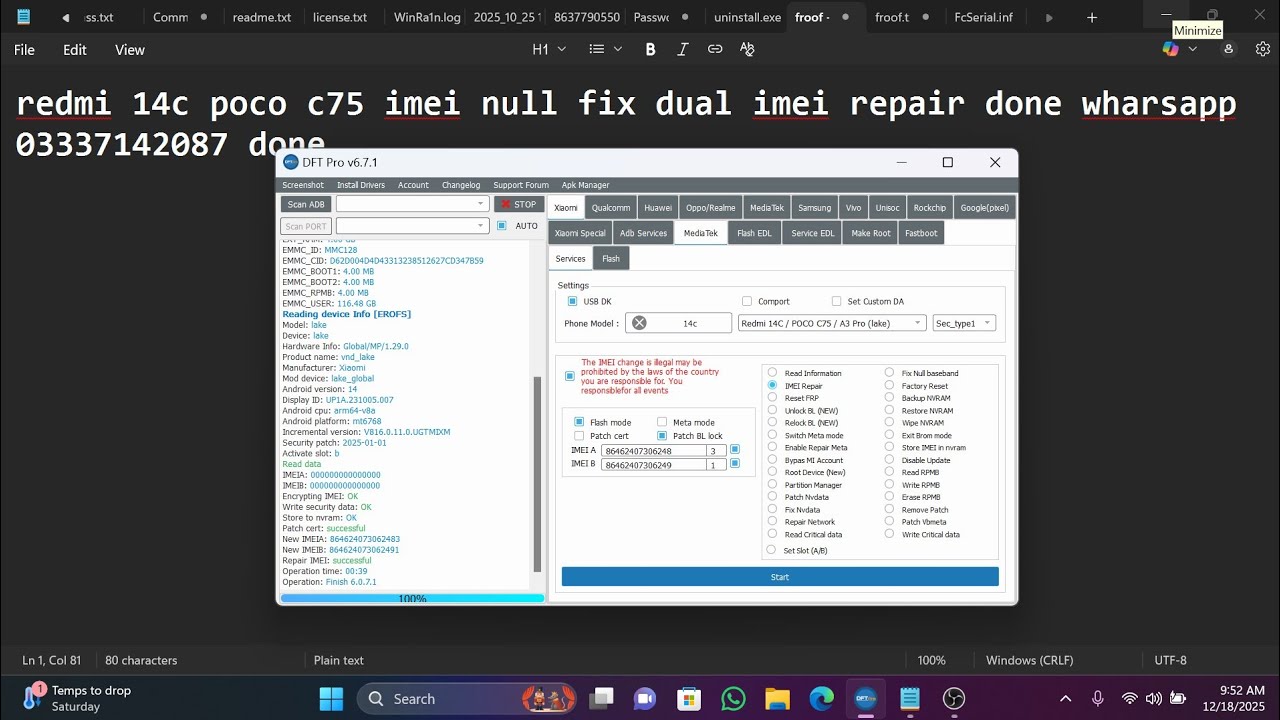Click the Start button in DFT Pro

point(780,577)
